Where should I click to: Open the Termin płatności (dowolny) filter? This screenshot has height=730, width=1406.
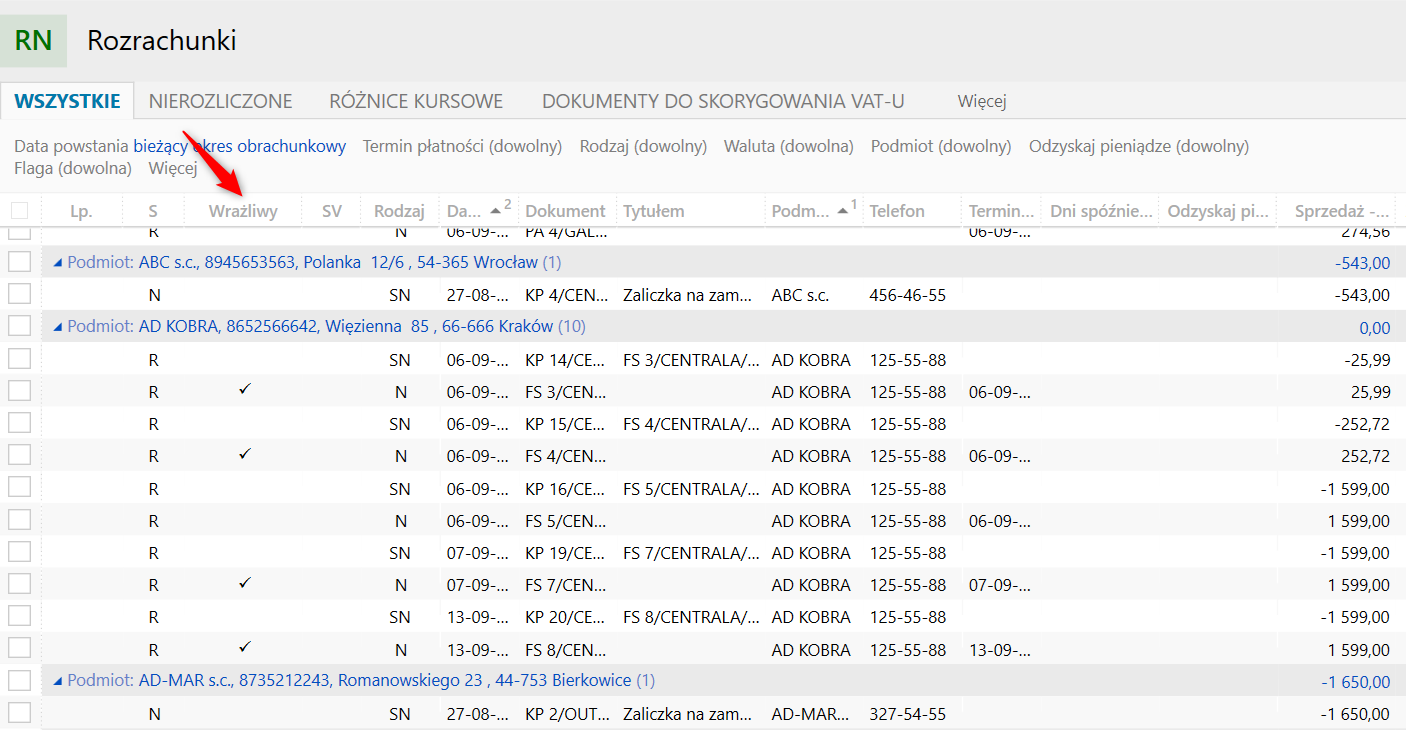tap(462, 146)
